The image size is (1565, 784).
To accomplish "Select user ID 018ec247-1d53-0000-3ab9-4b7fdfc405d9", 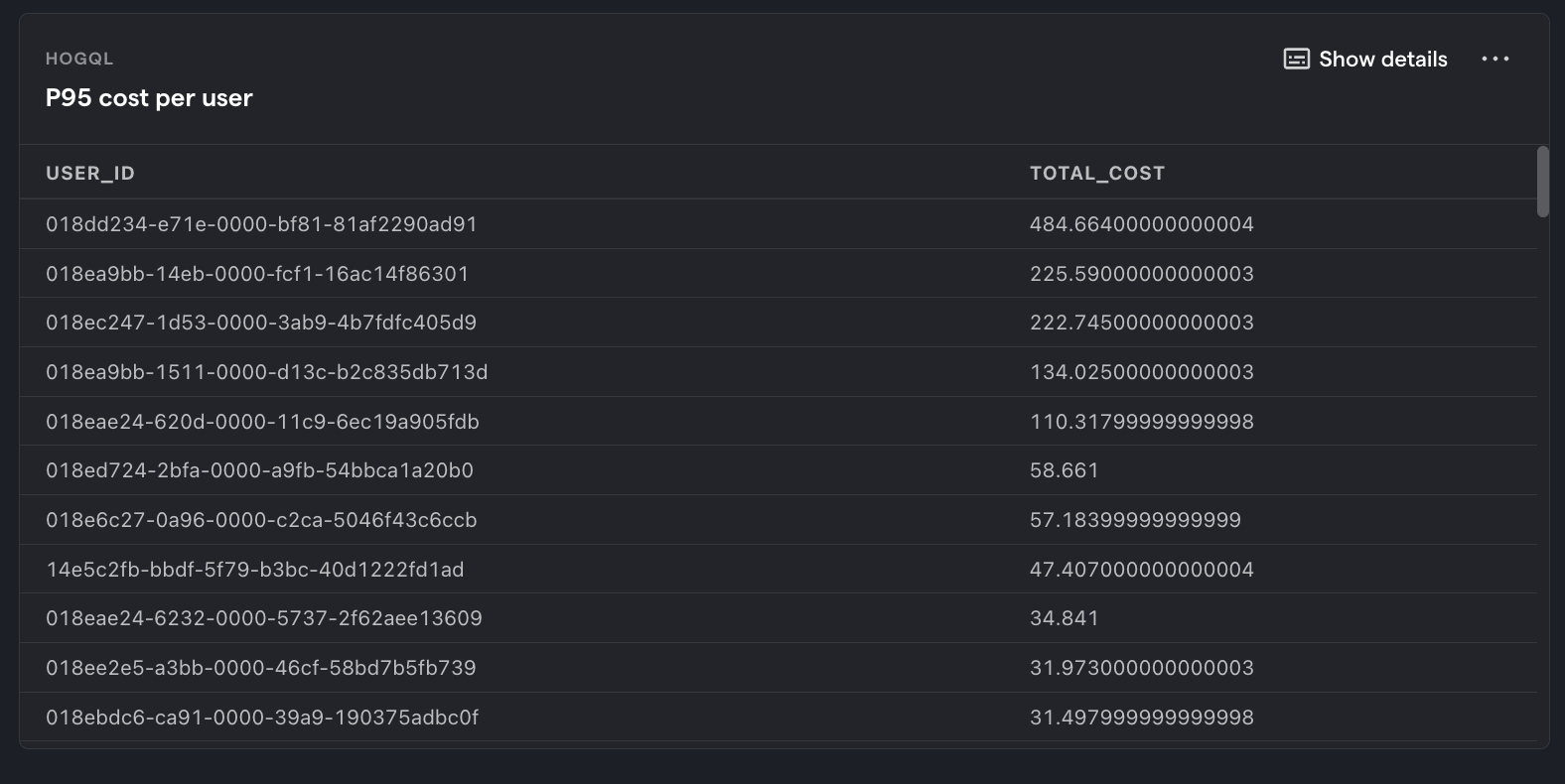I will pyautogui.click(x=261, y=323).
